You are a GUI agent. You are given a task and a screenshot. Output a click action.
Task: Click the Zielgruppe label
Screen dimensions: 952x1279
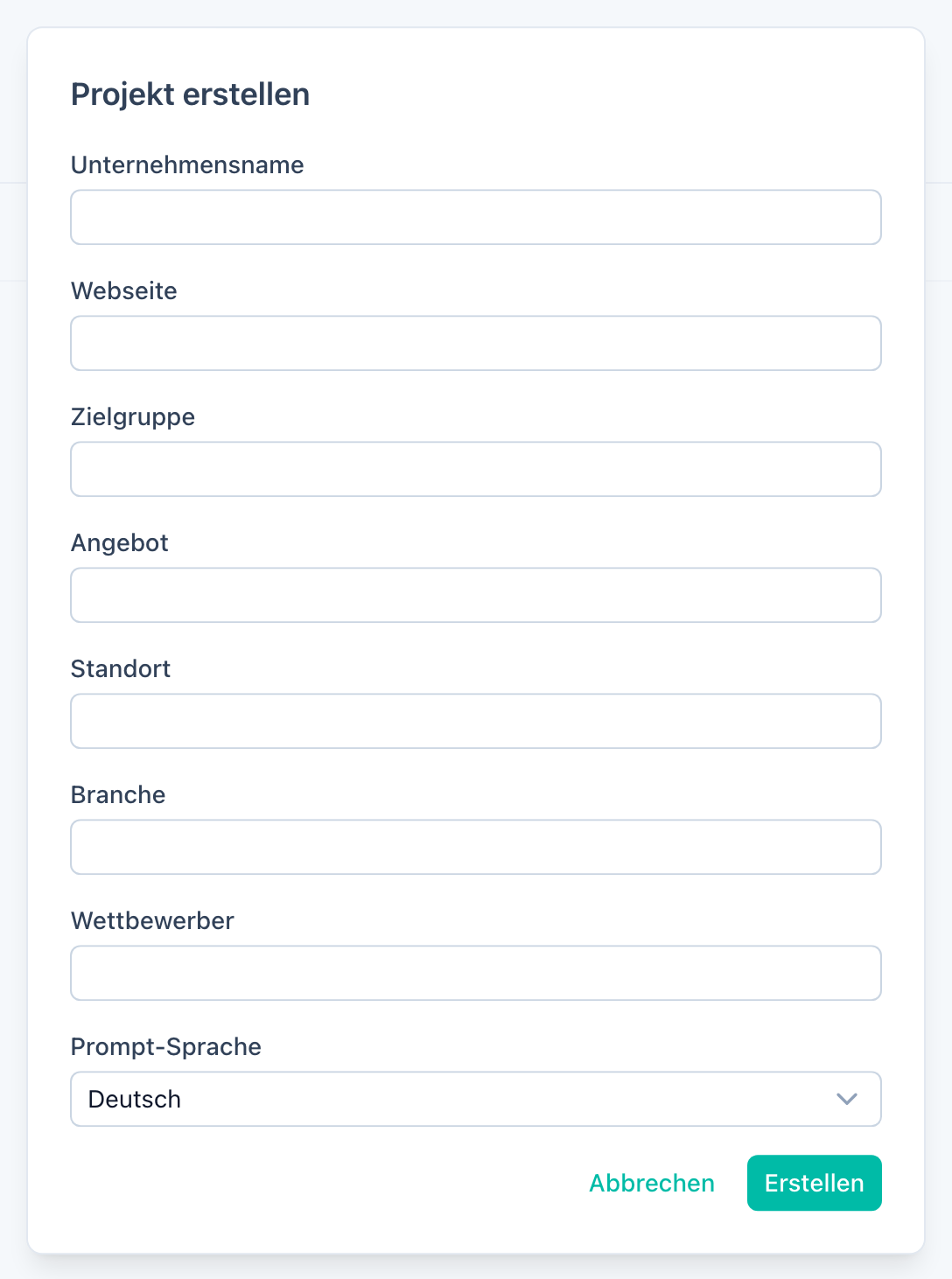133,416
